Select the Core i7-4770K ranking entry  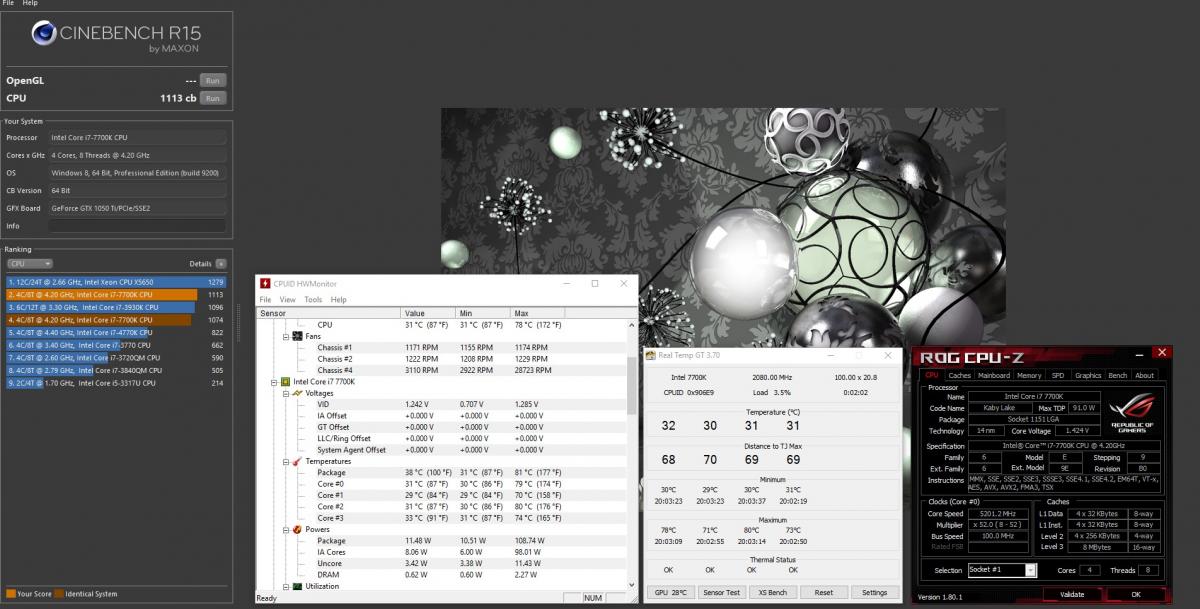coord(117,332)
